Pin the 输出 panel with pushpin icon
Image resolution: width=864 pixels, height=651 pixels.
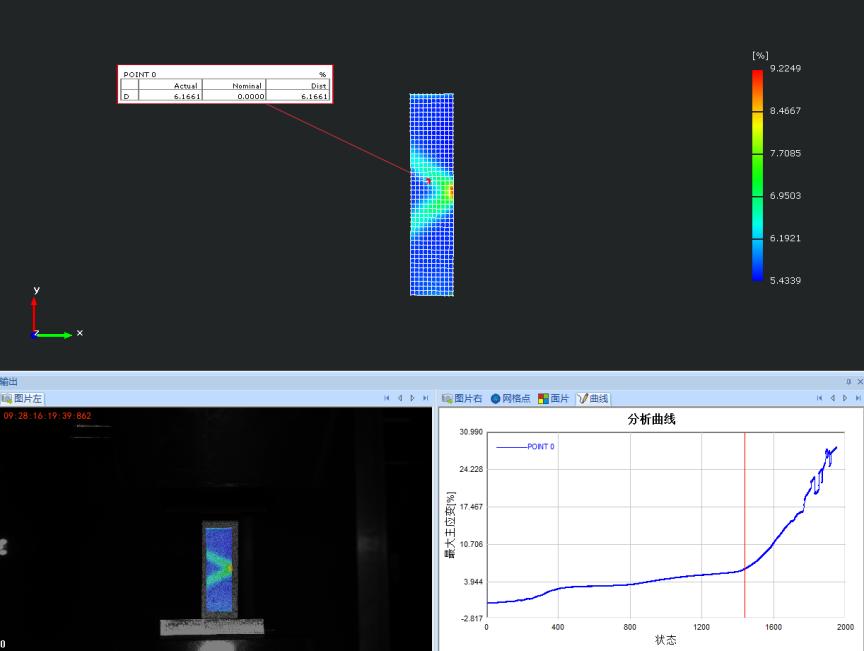click(848, 382)
